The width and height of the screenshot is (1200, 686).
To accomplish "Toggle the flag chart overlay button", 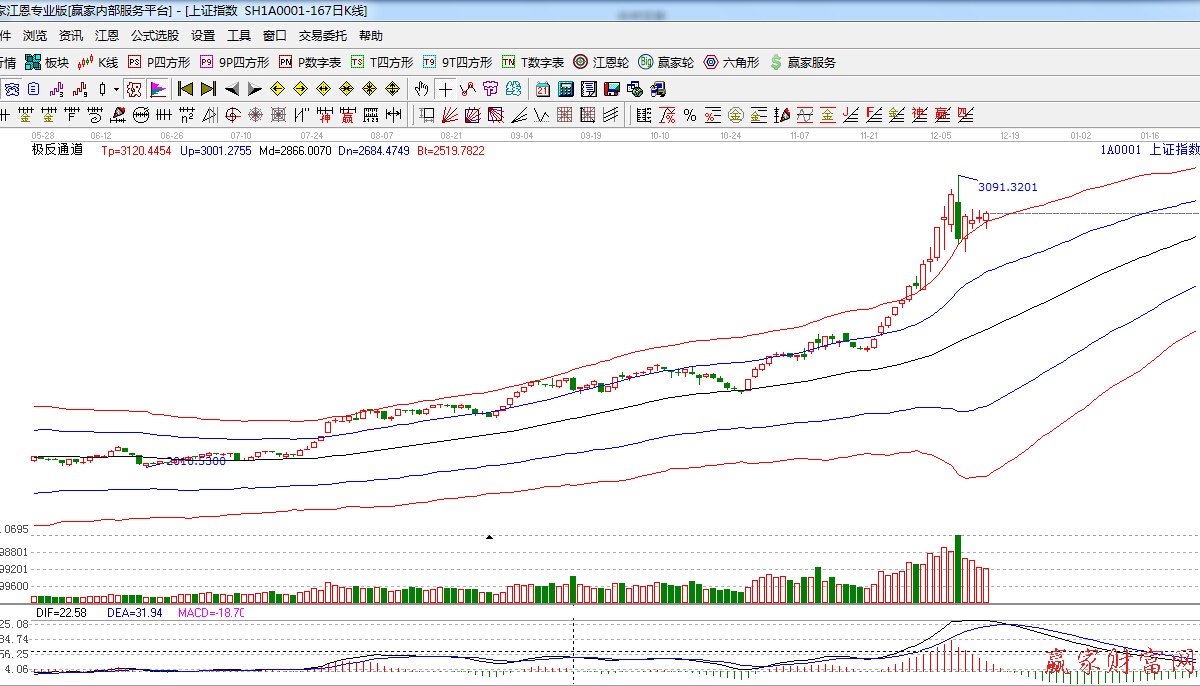I will point(158,89).
